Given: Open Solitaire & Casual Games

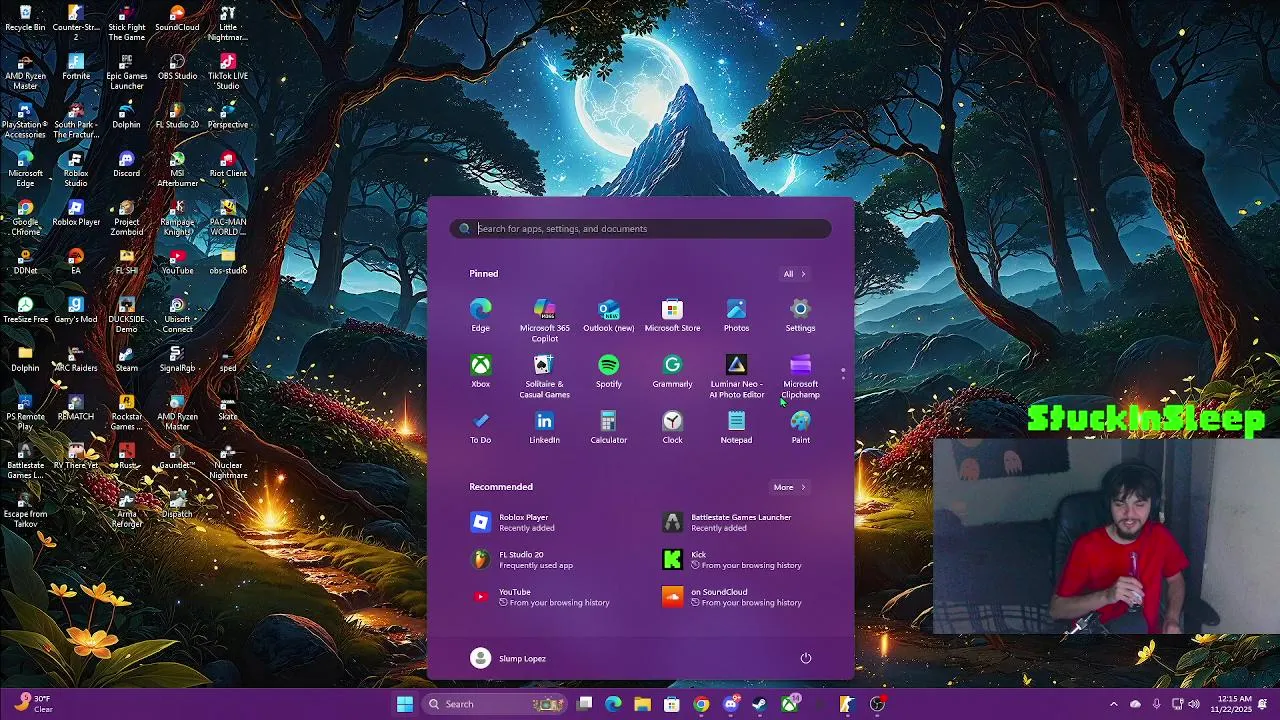Looking at the screenshot, I should (544, 376).
